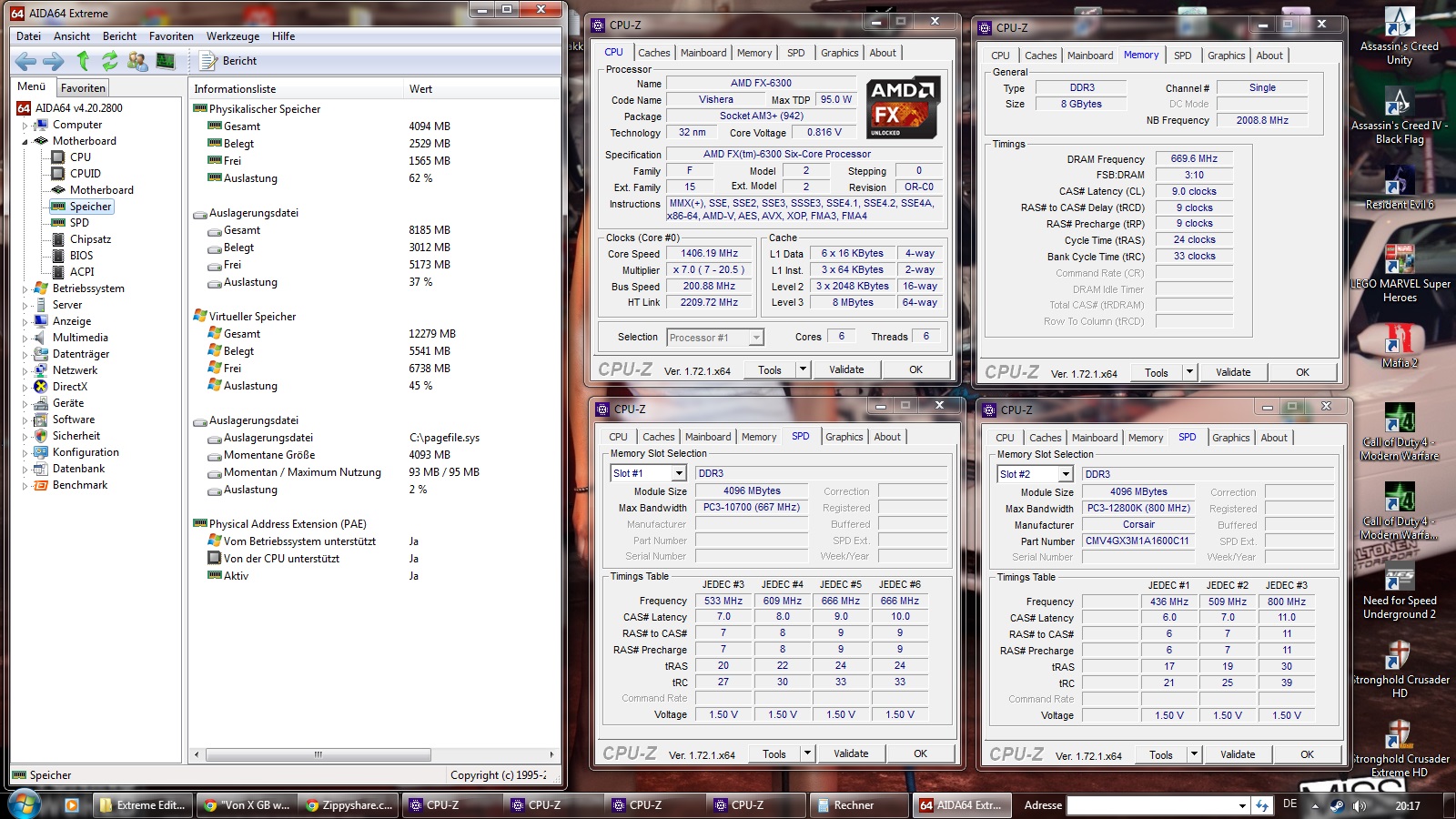
Task: Select LEGO MARVEL Super Heroes desktop icon
Action: (1400, 274)
